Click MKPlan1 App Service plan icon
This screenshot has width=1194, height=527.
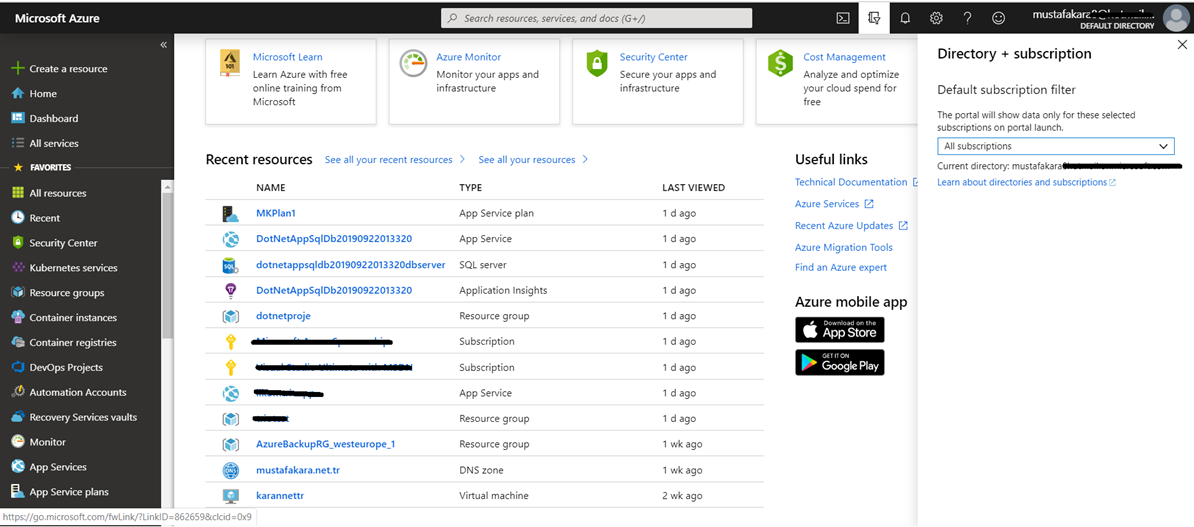tap(230, 213)
